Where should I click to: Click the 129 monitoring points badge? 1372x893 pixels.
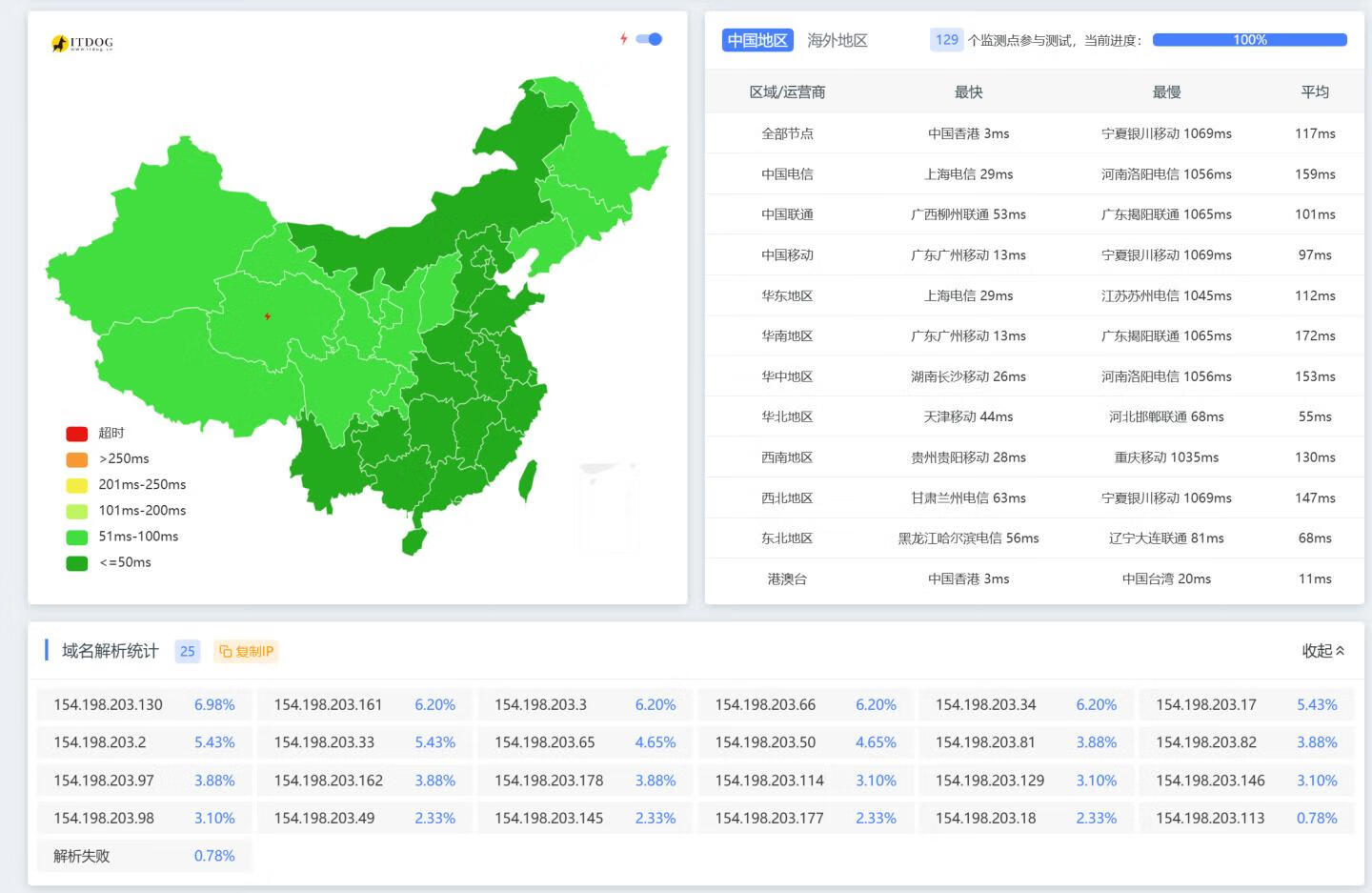[946, 40]
